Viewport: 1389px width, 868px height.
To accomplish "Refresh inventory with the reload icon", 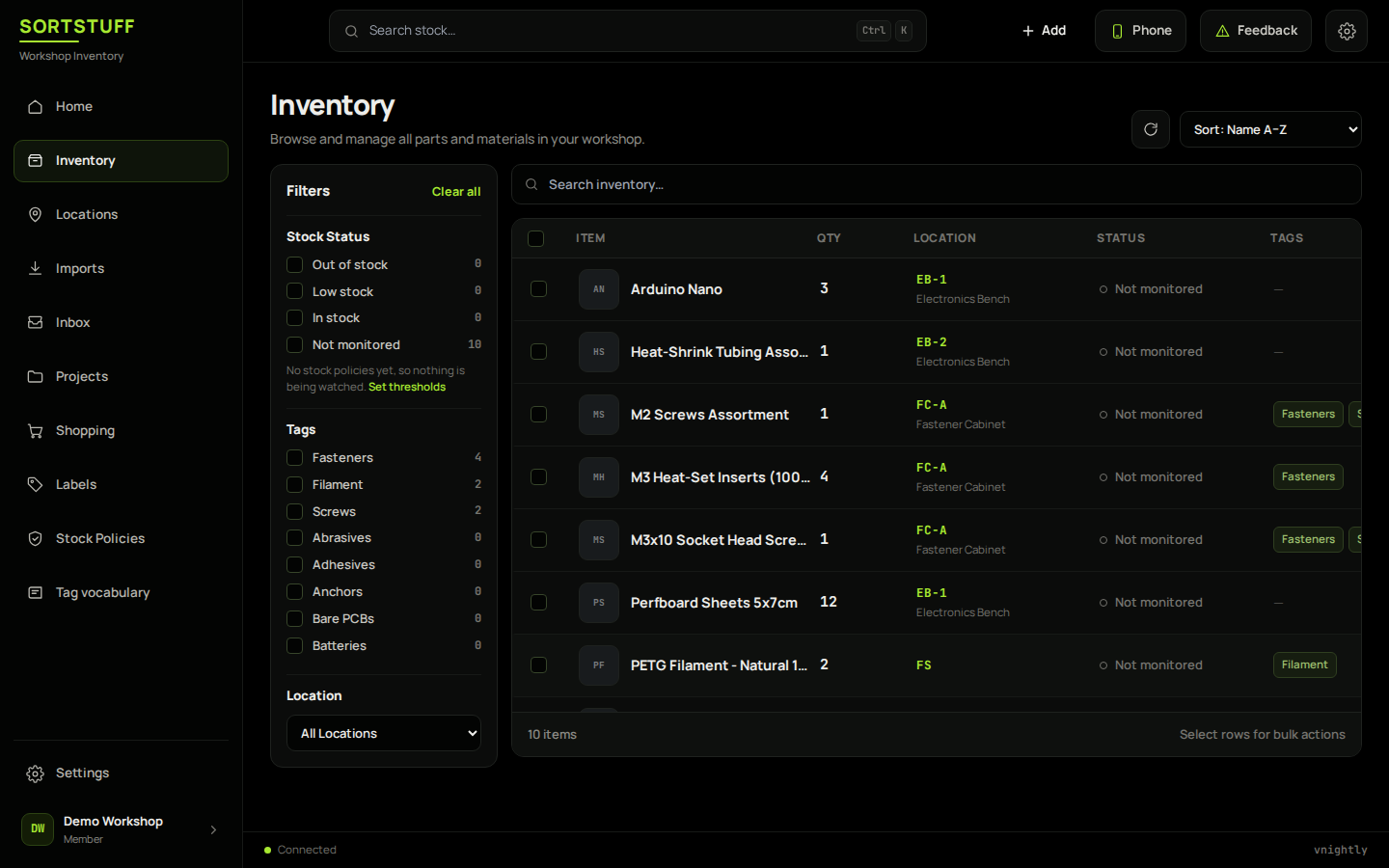I will [x=1151, y=129].
